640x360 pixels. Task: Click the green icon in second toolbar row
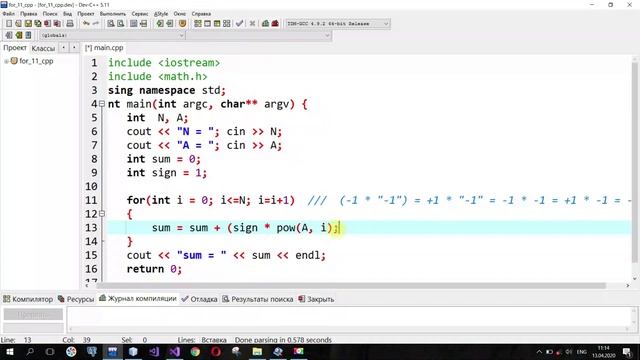[x=18, y=35]
